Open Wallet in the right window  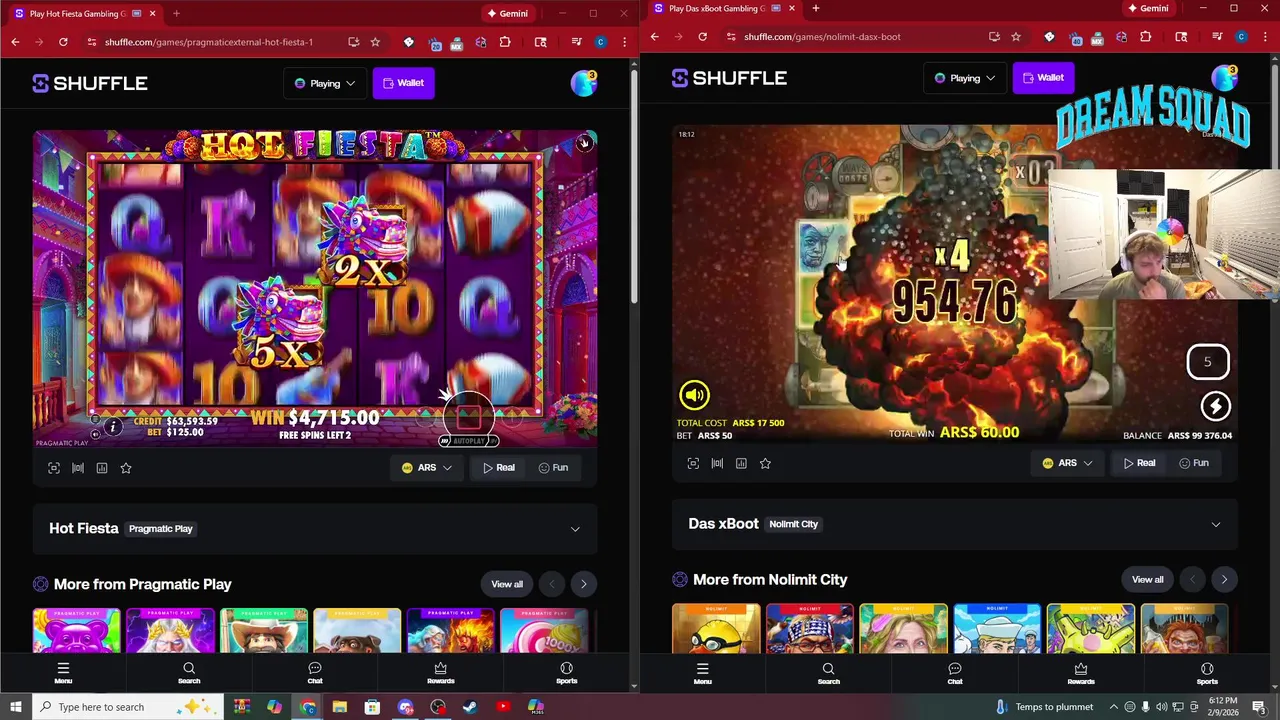click(x=1043, y=78)
